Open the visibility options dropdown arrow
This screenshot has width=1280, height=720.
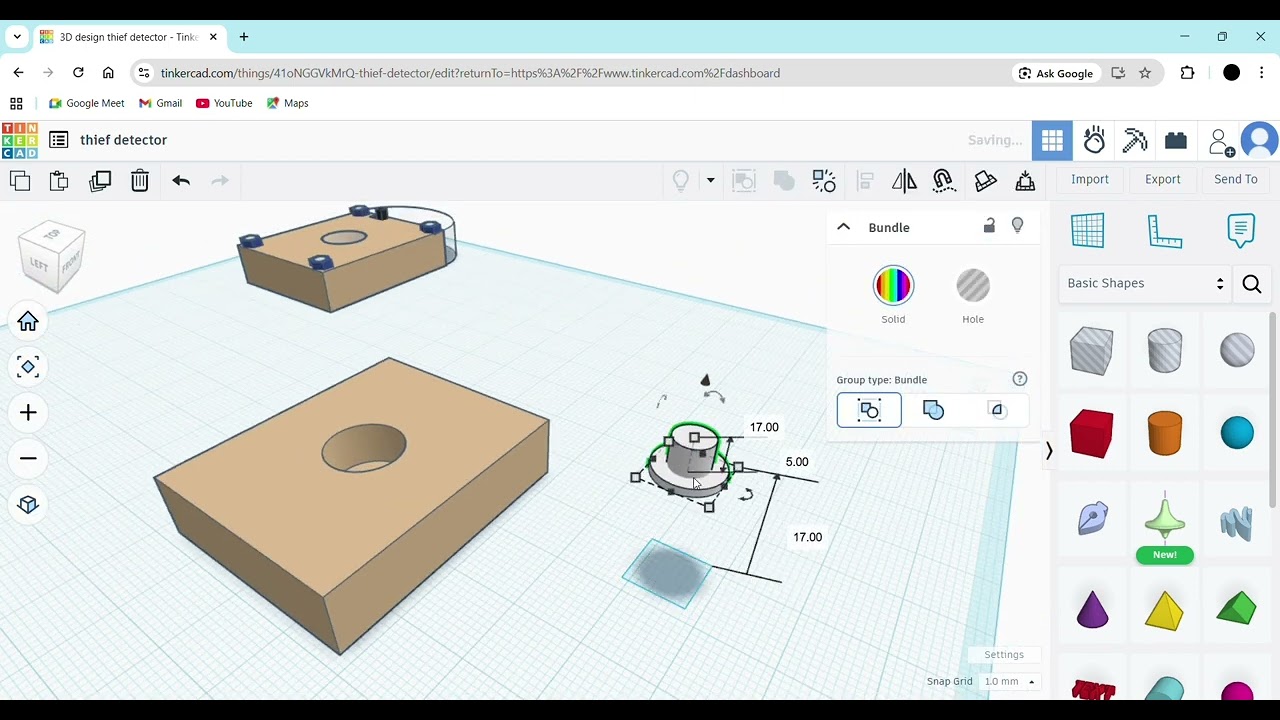(x=711, y=181)
